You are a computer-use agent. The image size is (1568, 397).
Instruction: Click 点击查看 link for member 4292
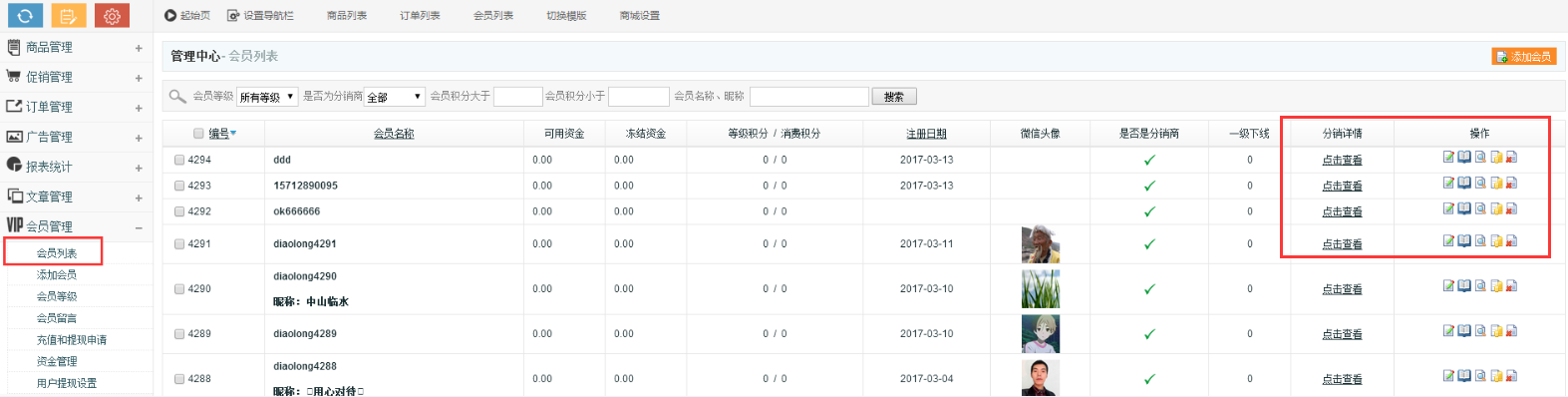click(1342, 211)
